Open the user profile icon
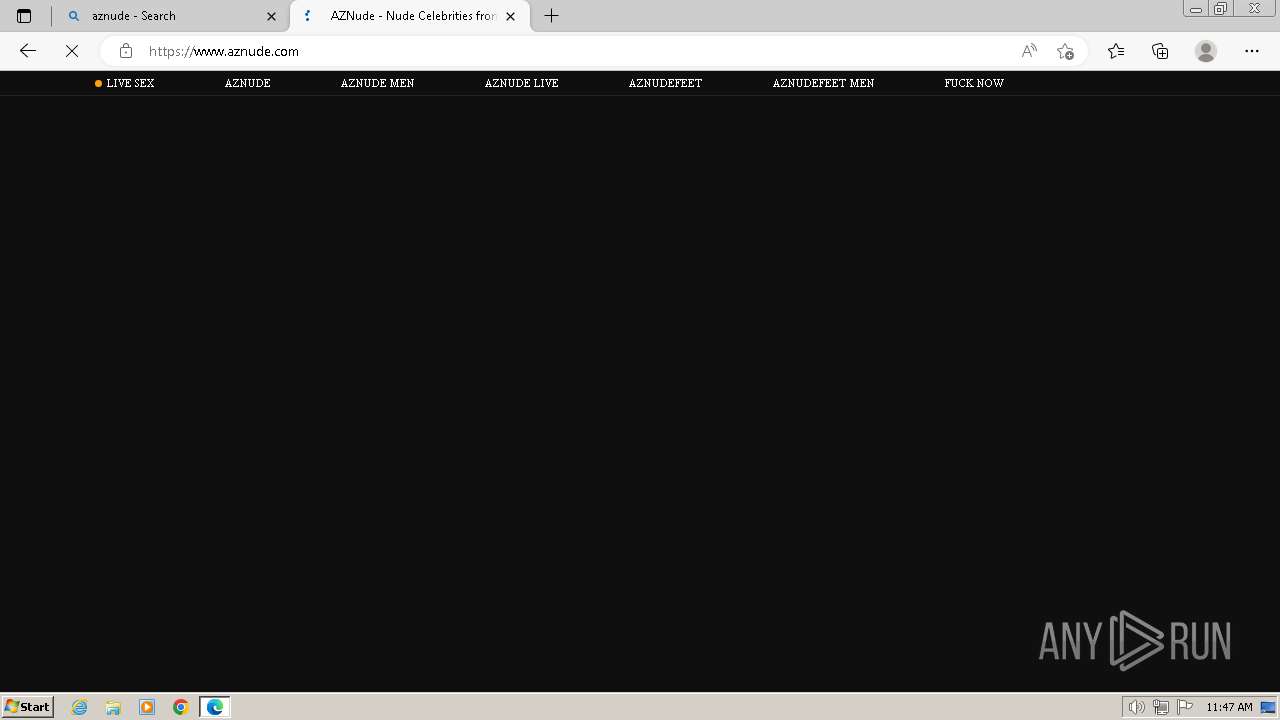 point(1206,51)
